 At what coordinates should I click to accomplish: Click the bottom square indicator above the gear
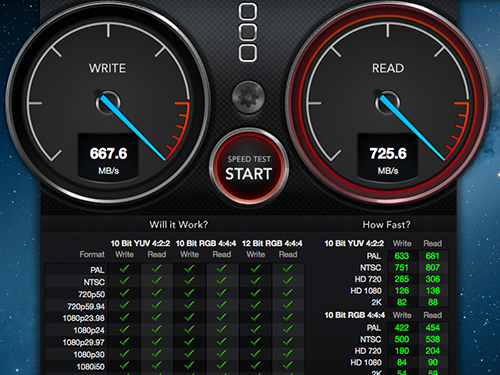point(248,53)
